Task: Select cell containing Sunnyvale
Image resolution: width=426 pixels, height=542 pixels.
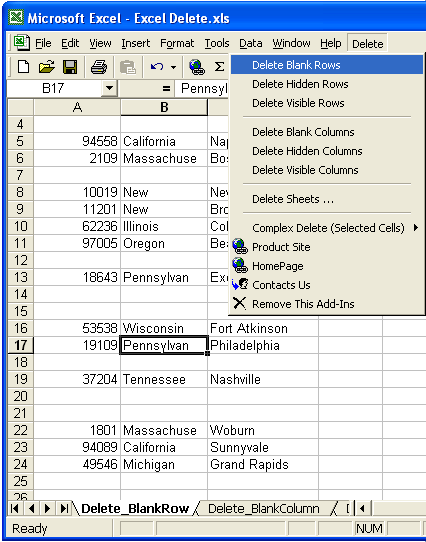Action: click(x=263, y=447)
